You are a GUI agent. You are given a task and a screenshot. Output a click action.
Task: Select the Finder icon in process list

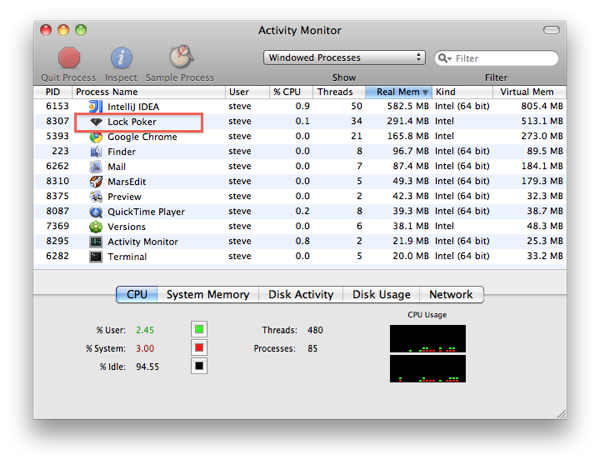[96, 152]
